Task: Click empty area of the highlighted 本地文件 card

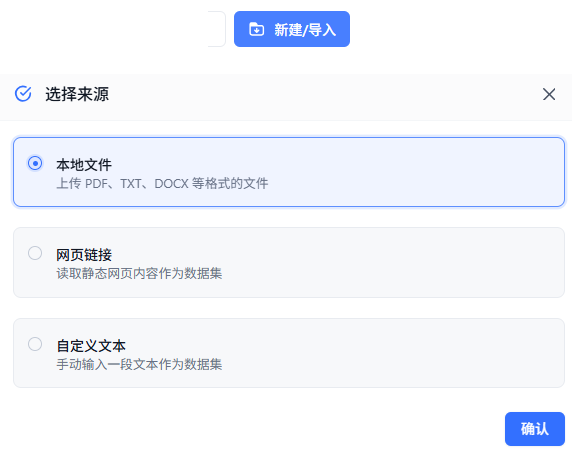Action: click(x=401, y=172)
